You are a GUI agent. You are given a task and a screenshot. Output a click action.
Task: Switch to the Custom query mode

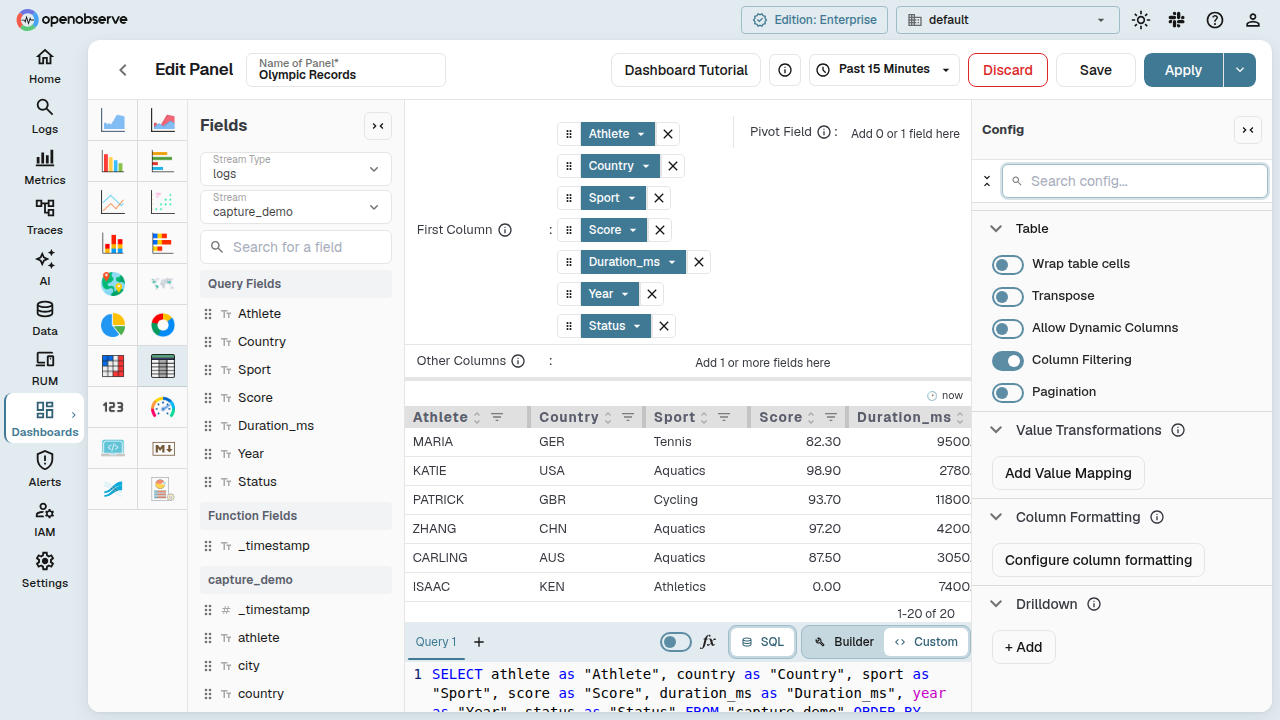(x=926, y=642)
